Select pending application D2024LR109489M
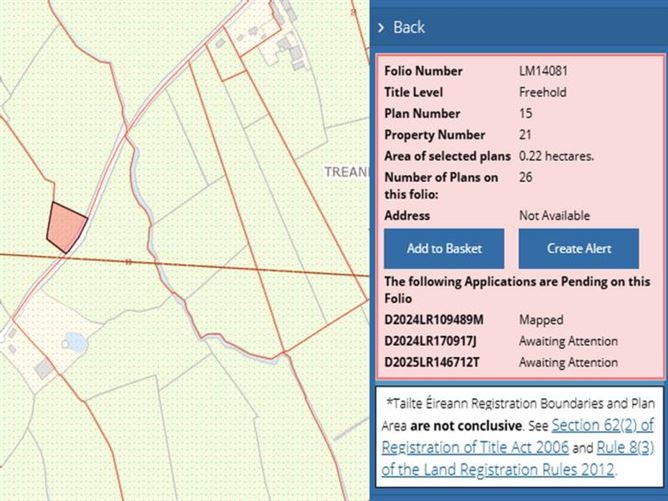Image resolution: width=668 pixels, height=501 pixels. pos(433,320)
